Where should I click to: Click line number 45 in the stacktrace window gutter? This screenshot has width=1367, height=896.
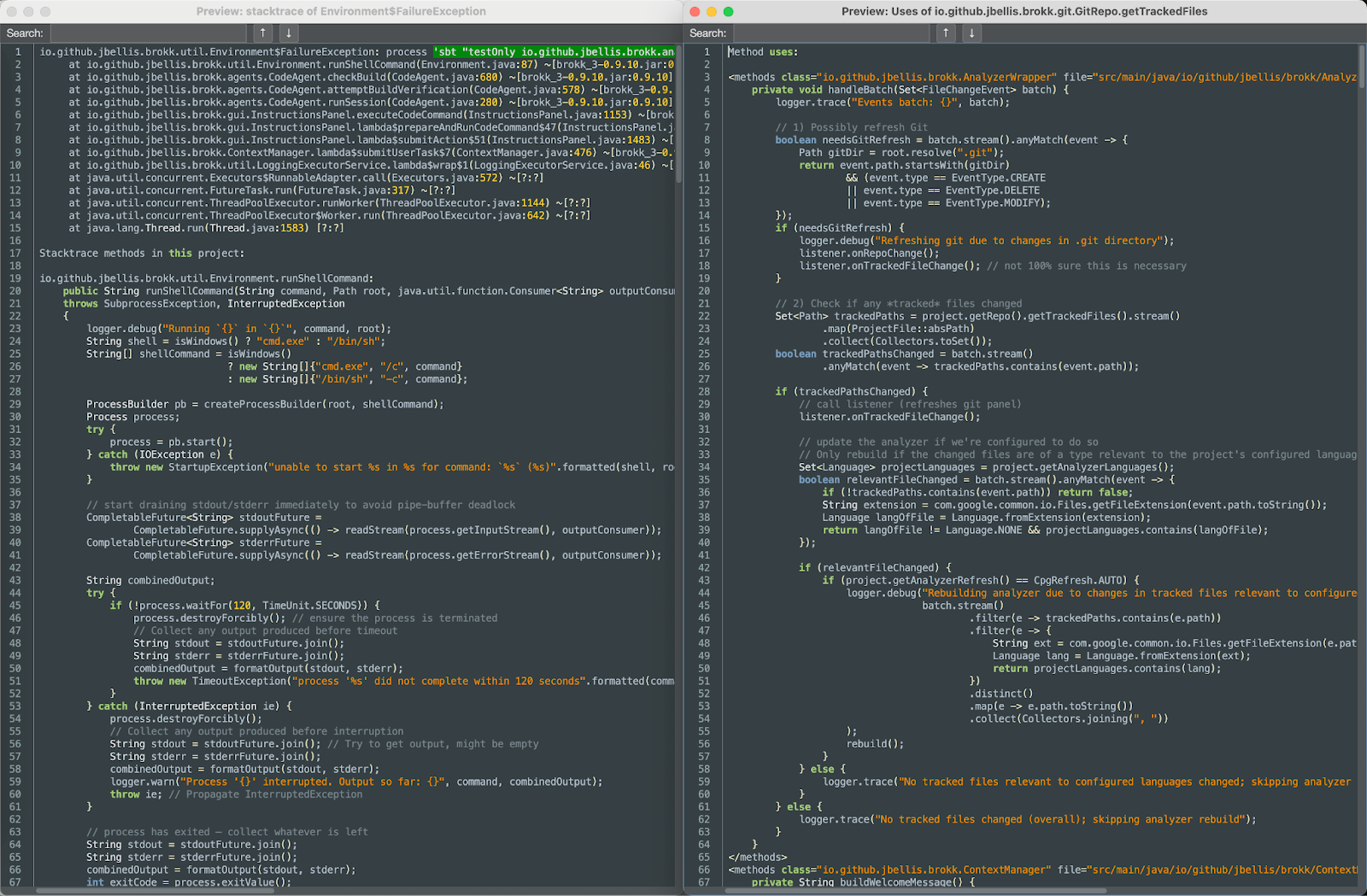click(15, 606)
